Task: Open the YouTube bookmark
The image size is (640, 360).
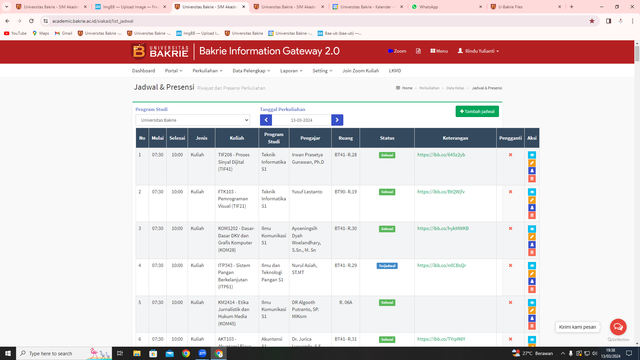Action: coord(15,33)
